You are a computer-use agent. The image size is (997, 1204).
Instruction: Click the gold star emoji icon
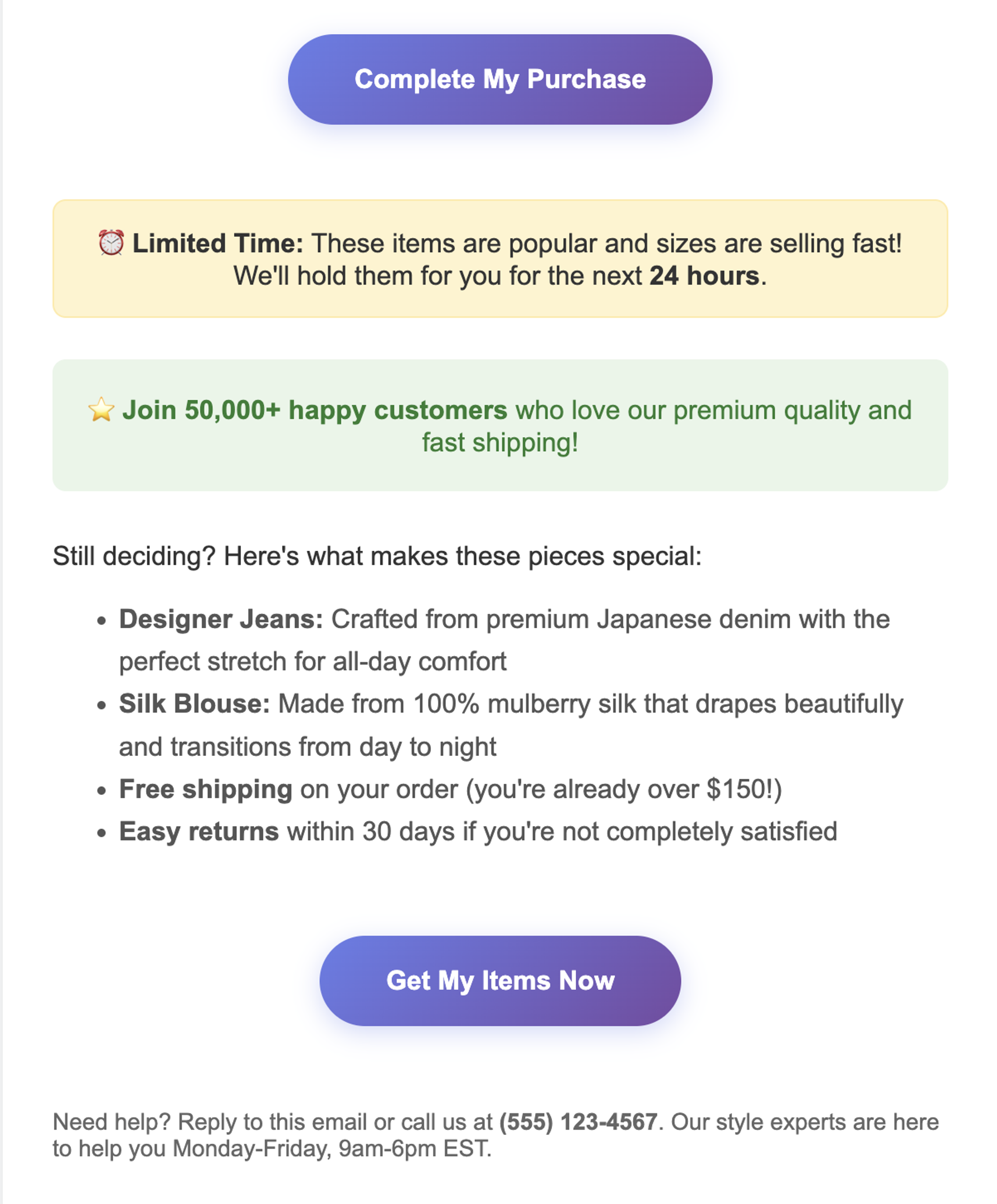pyautogui.click(x=101, y=410)
